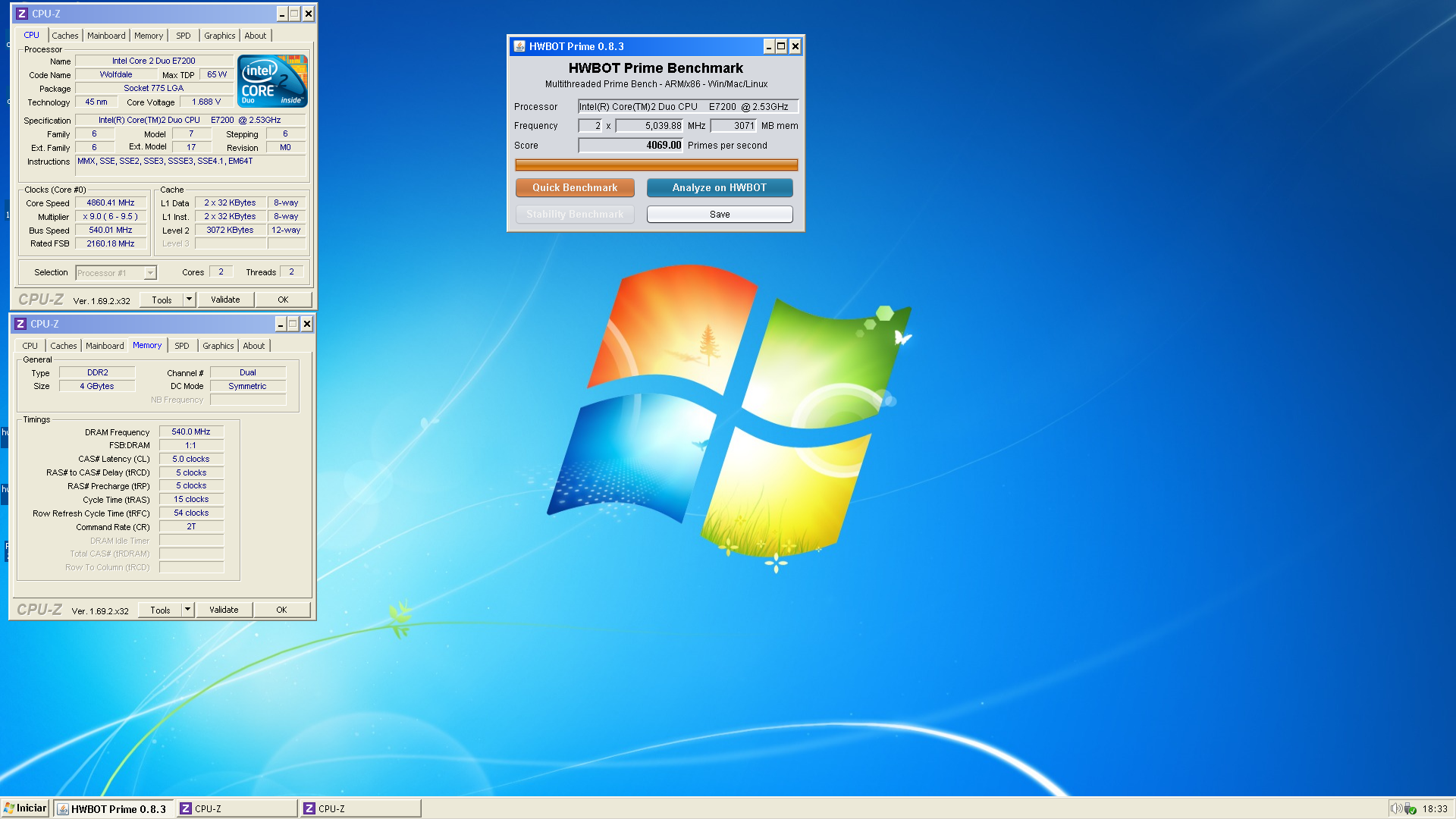Expand Tools dropdown arrow in Memory CPU-Z

click(188, 610)
